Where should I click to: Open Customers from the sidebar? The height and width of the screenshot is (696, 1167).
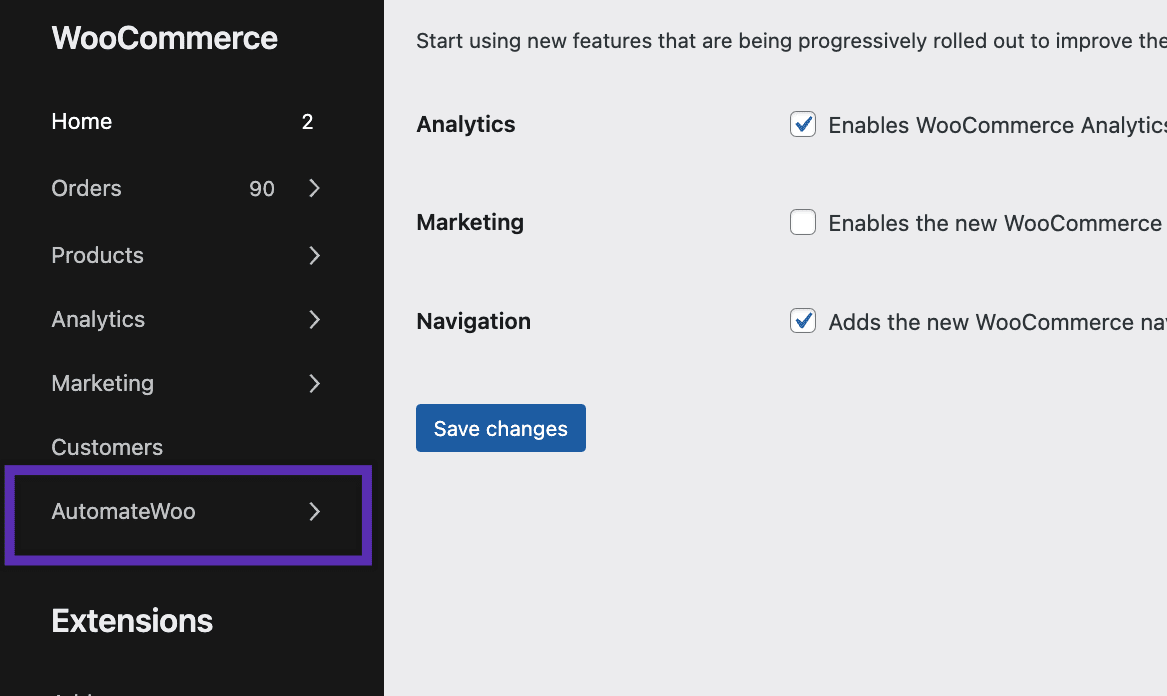(x=107, y=447)
